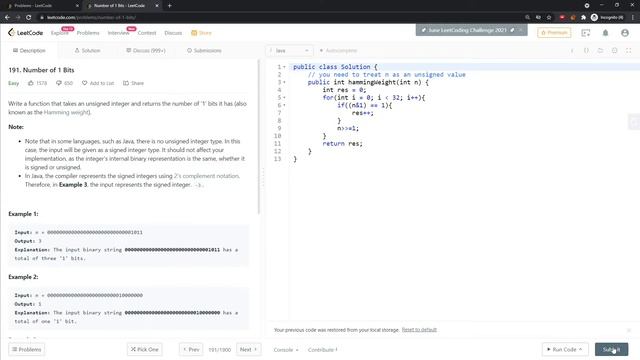Click the Submit button

pyautogui.click(x=611, y=349)
